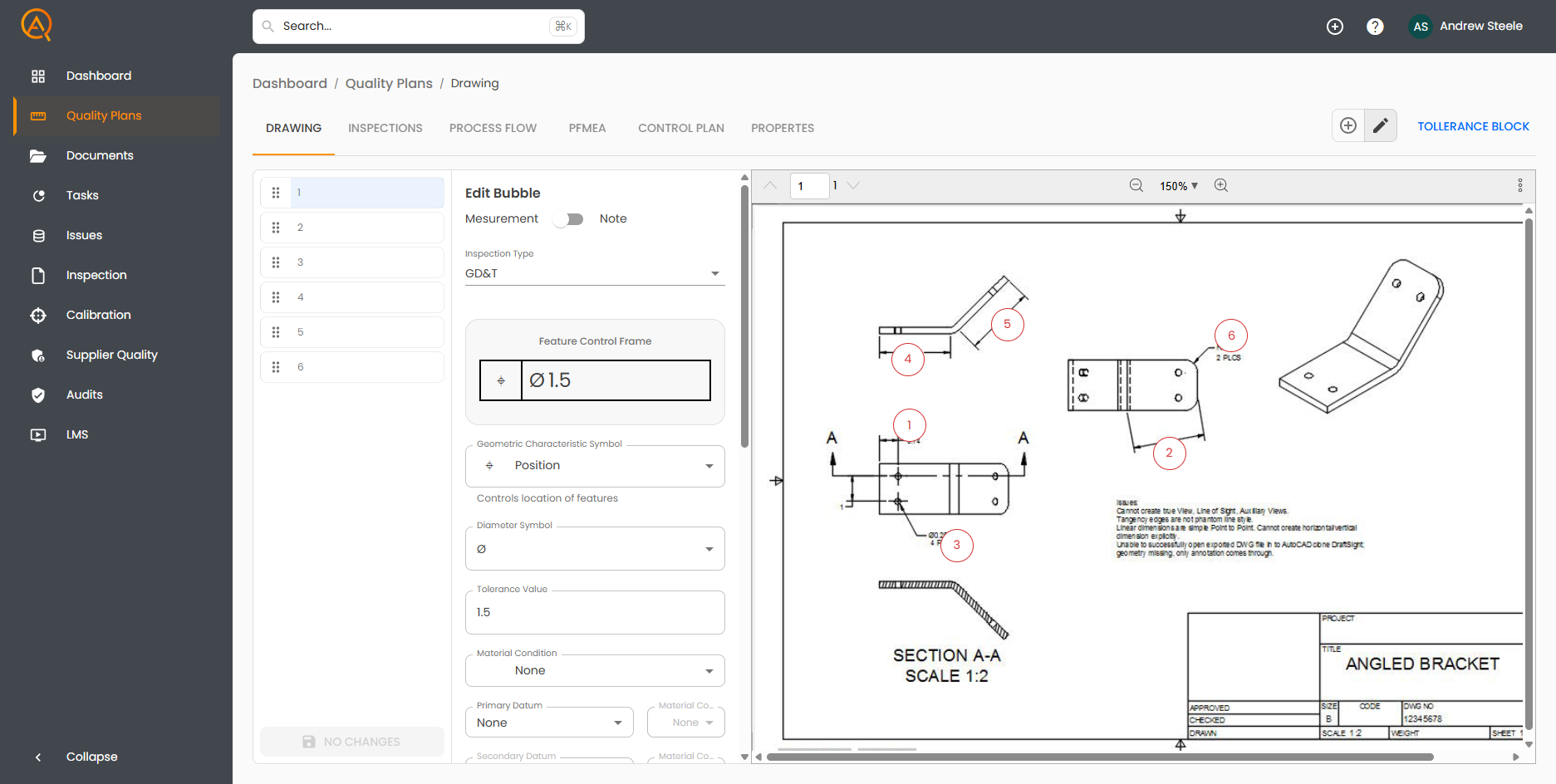Switch to the CONTROL PLAN tab

click(680, 128)
